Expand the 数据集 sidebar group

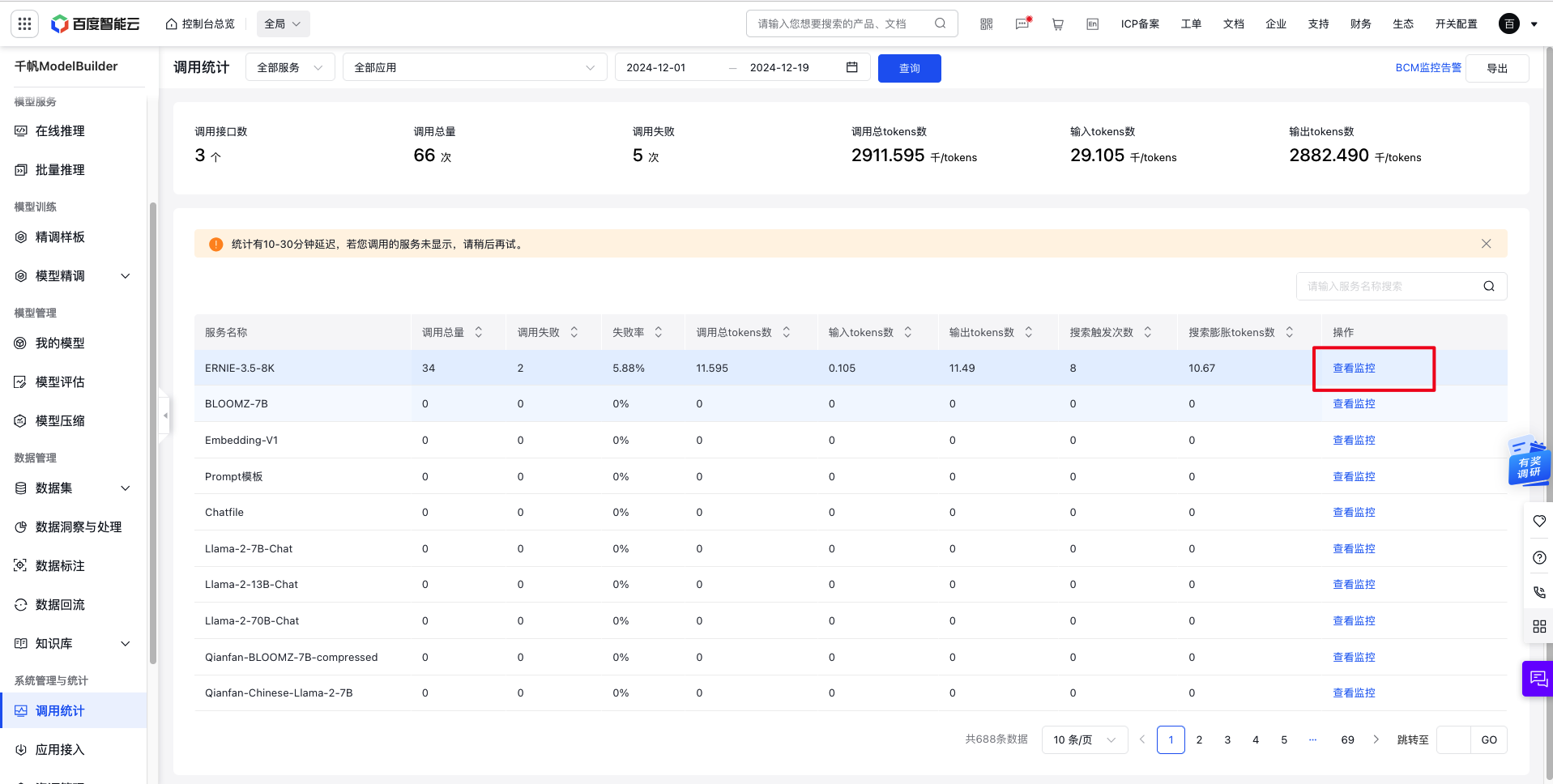[x=126, y=488]
